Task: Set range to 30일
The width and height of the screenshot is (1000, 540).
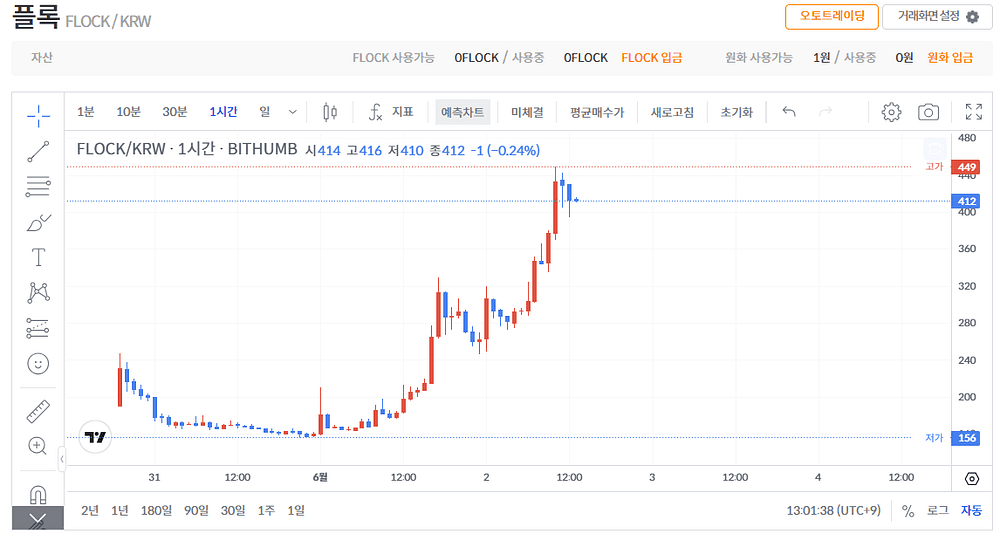Action: click(233, 511)
